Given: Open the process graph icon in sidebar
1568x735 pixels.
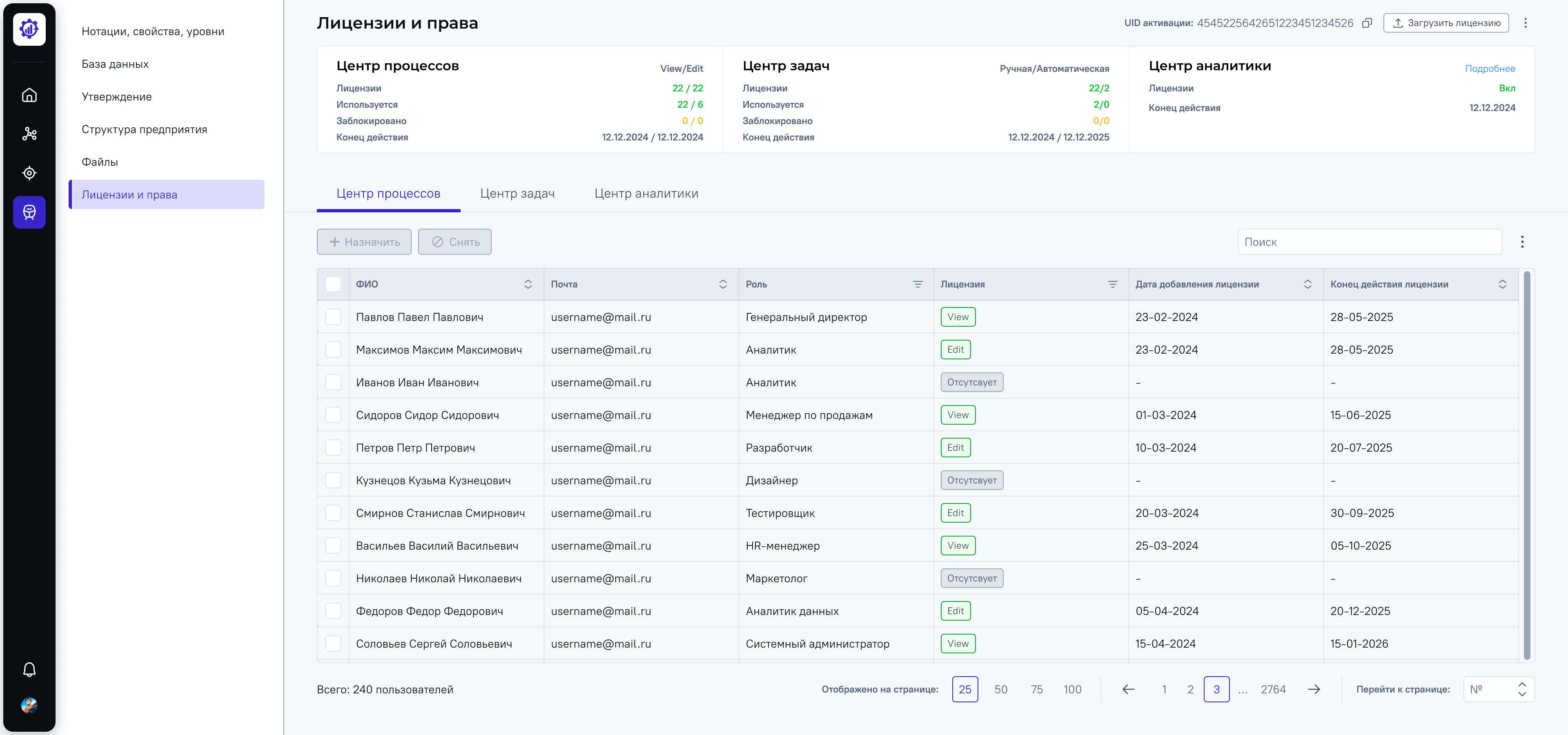Looking at the screenshot, I should tap(29, 134).
